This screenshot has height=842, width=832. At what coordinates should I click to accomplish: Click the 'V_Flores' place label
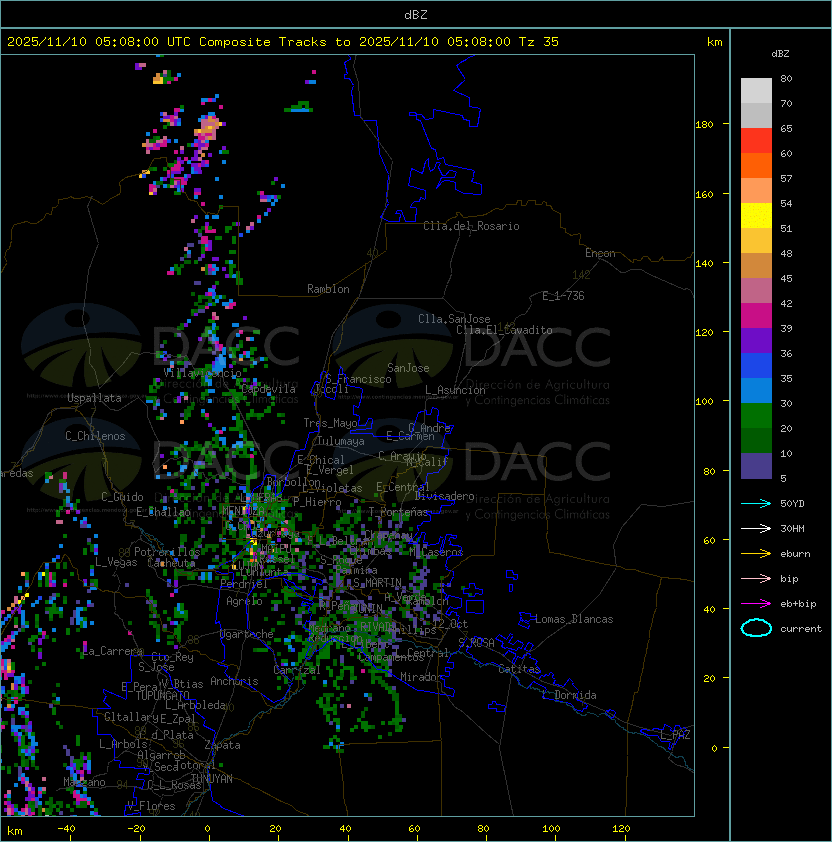click(151, 806)
